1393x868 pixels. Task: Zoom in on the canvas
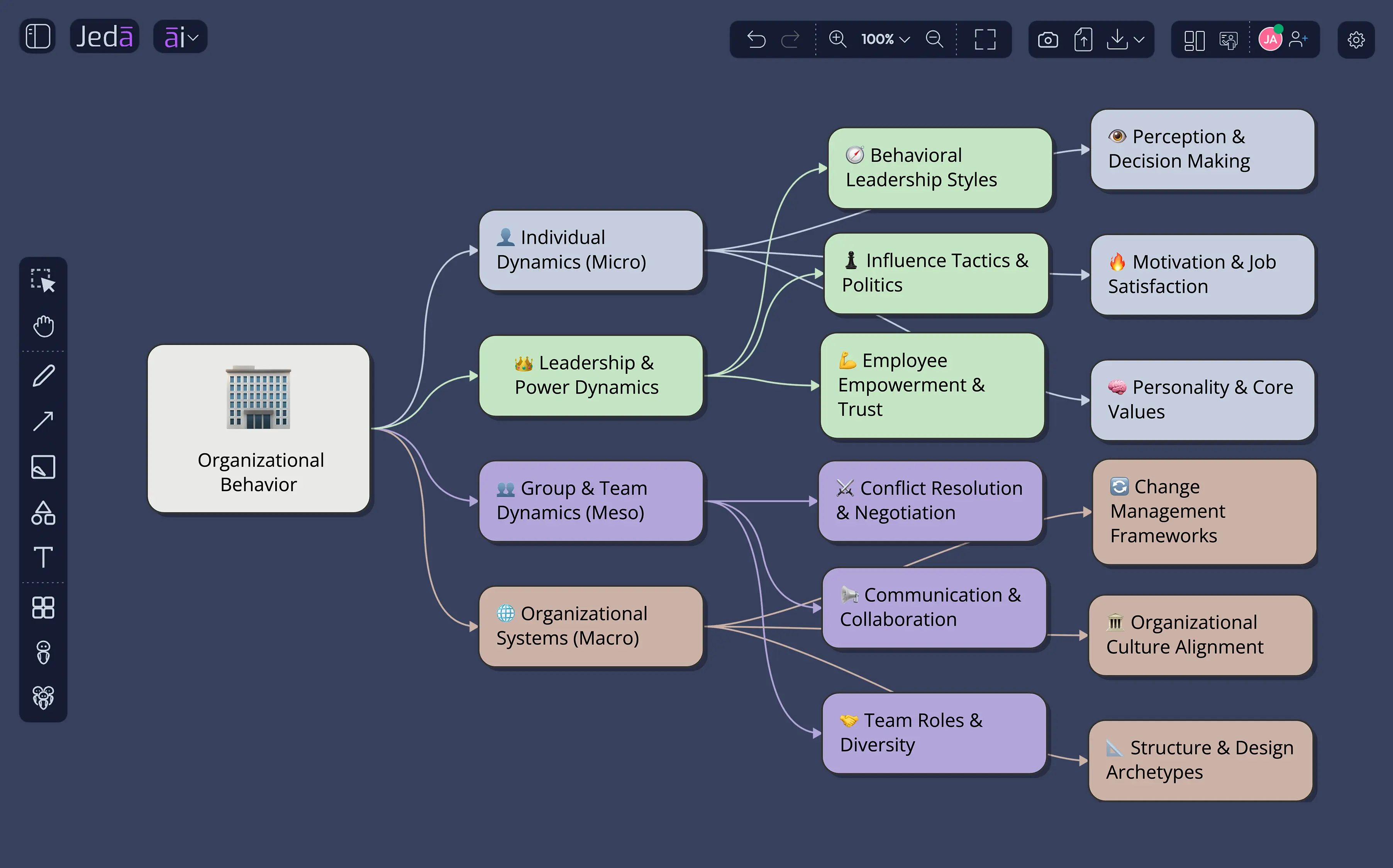click(x=837, y=39)
